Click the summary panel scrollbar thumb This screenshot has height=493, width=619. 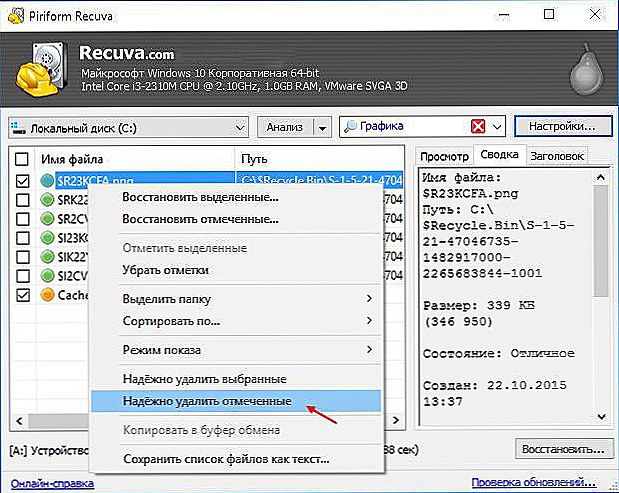600,241
